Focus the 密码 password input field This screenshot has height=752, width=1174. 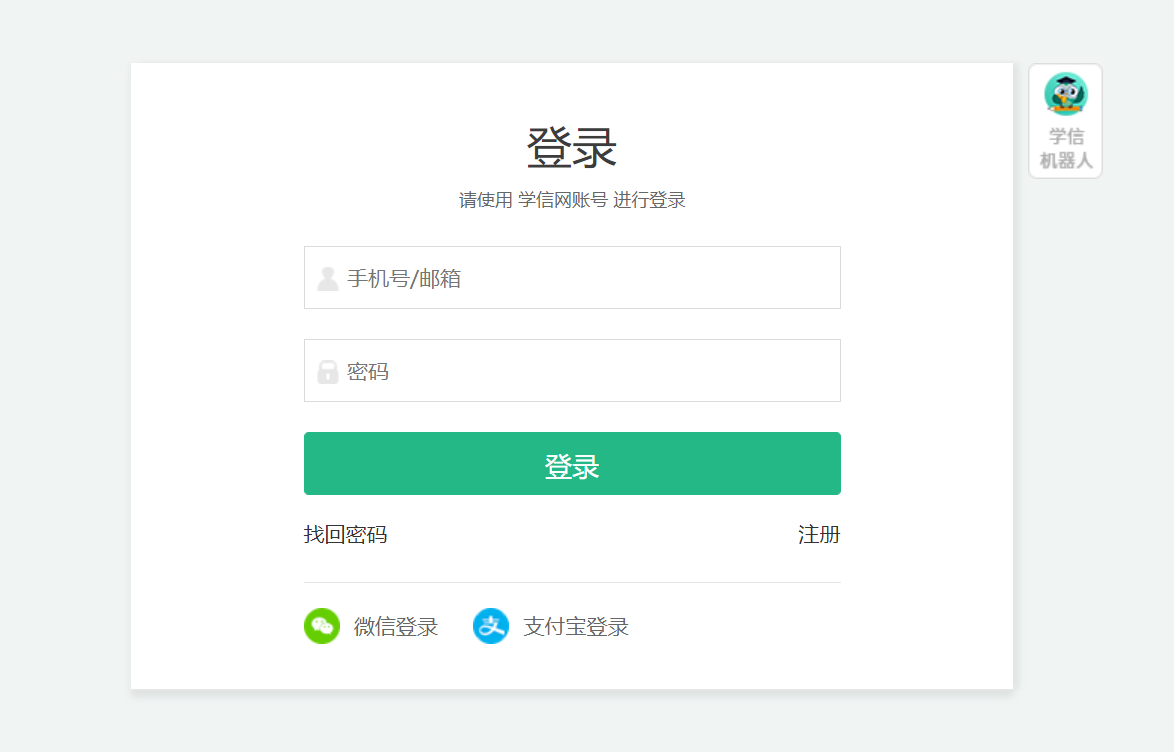click(x=572, y=370)
